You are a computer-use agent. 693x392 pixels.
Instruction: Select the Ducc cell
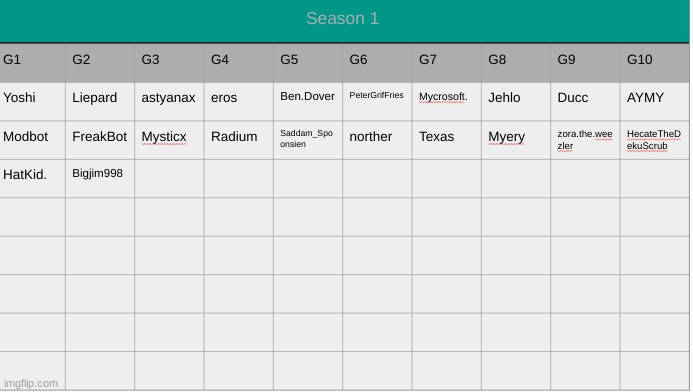click(x=586, y=102)
